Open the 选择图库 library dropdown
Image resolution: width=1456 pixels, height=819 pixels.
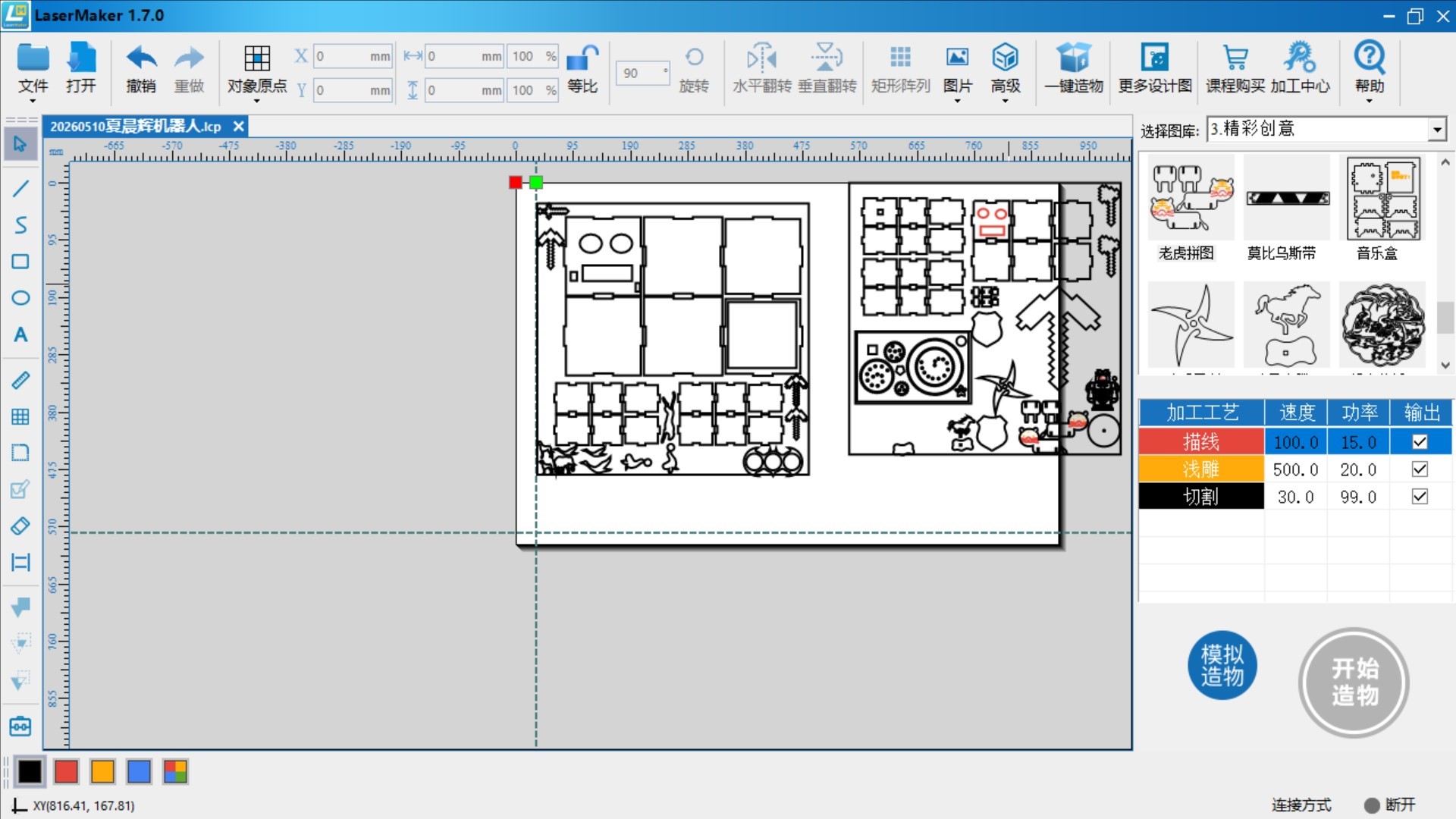coord(1437,130)
